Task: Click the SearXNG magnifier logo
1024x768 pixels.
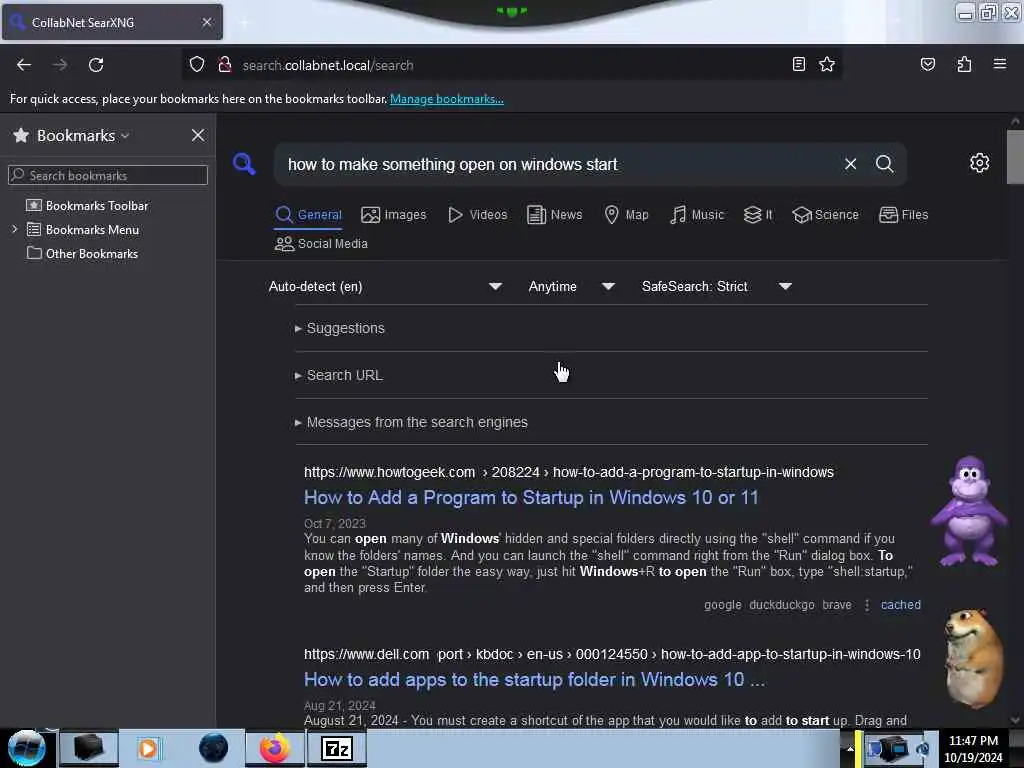Action: (x=244, y=163)
